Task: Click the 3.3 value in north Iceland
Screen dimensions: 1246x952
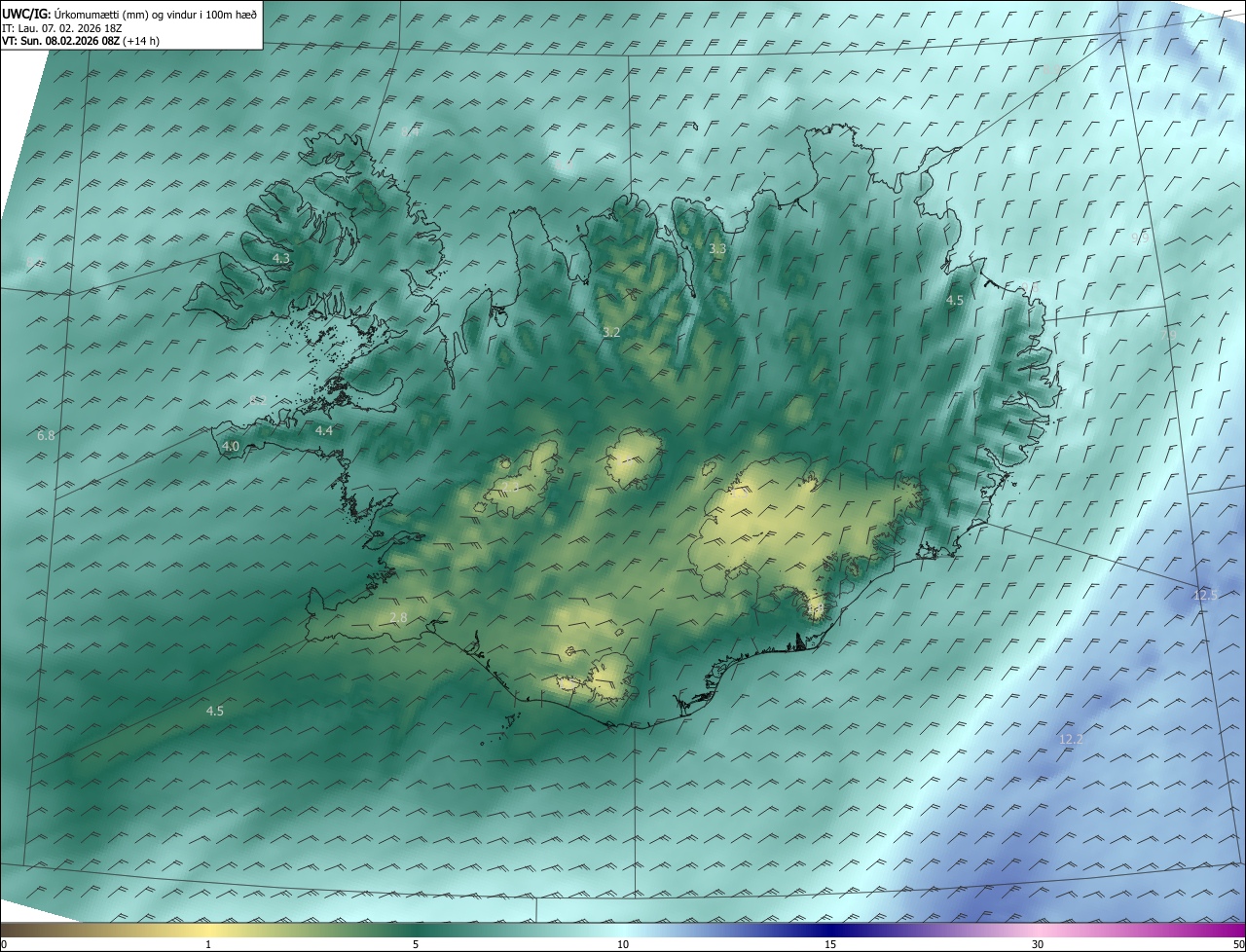Action: click(x=717, y=249)
